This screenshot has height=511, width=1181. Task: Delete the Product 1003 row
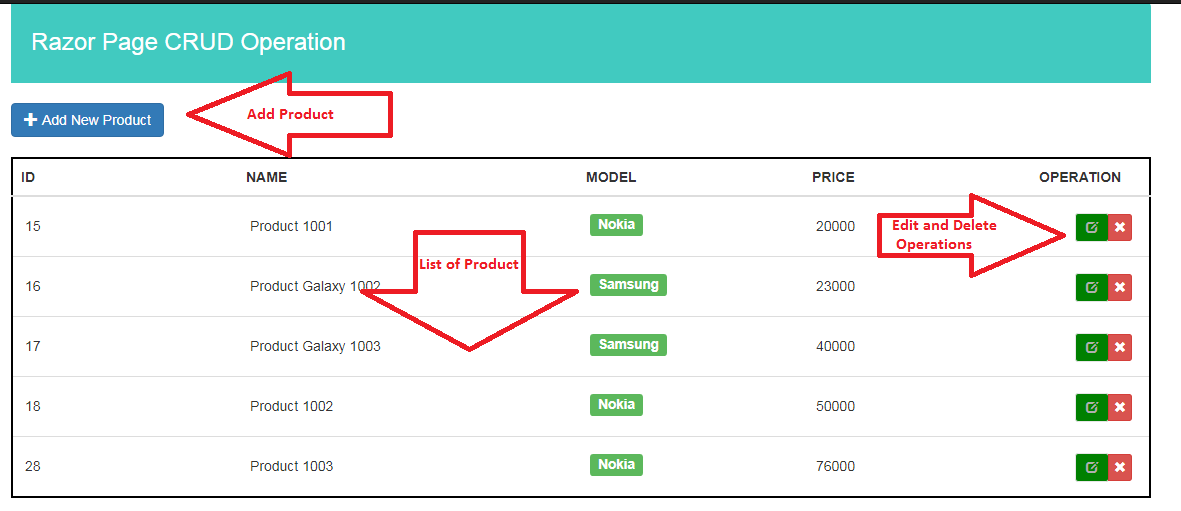tap(1120, 467)
